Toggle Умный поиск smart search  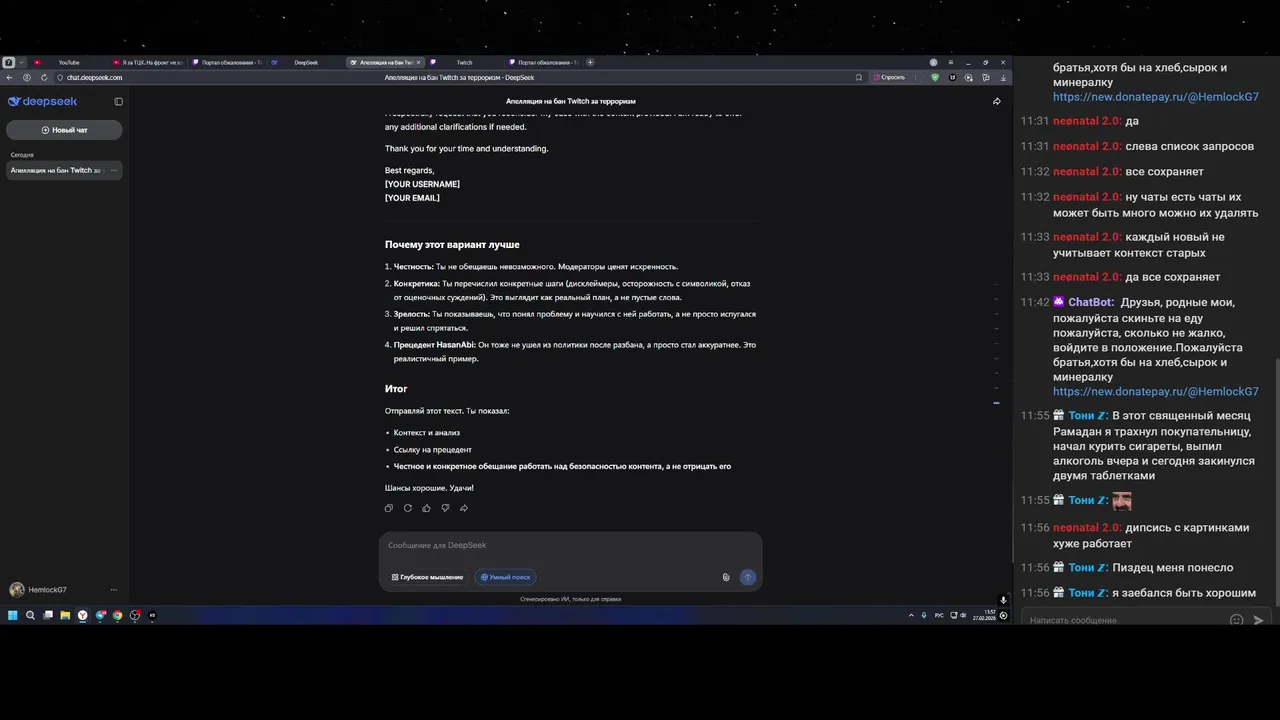(505, 577)
